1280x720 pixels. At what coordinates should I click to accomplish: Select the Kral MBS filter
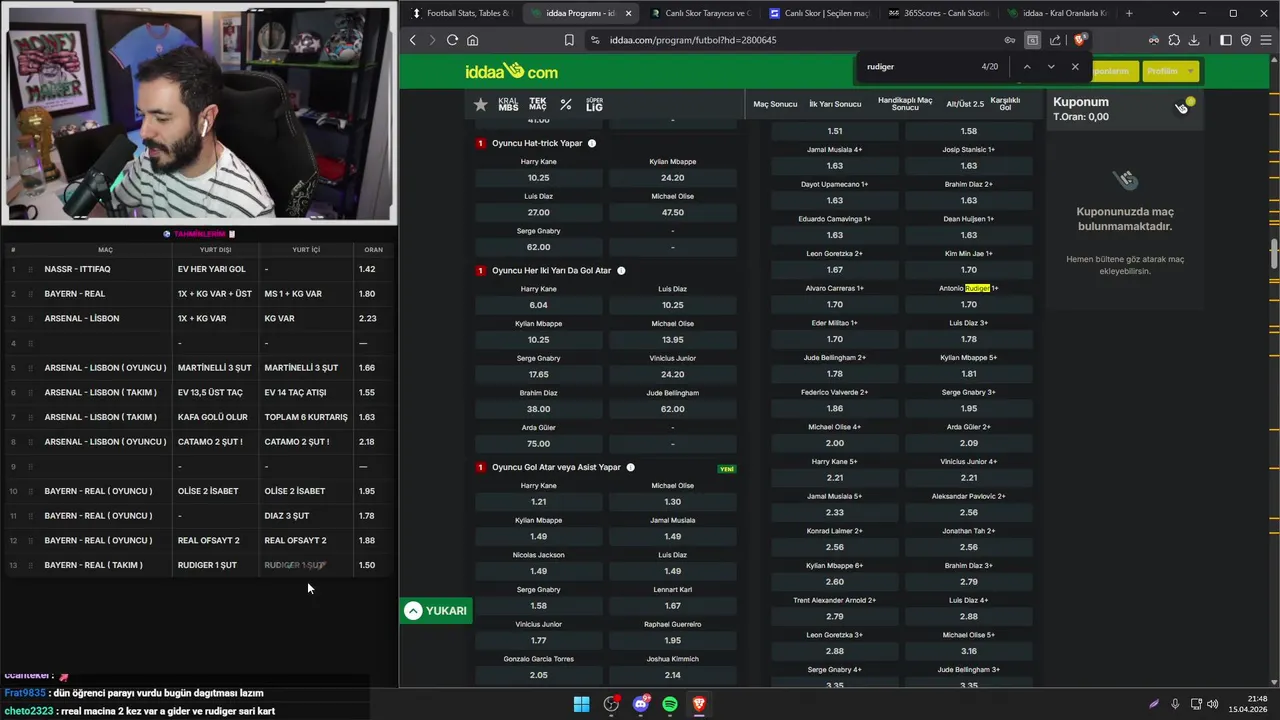point(508,104)
